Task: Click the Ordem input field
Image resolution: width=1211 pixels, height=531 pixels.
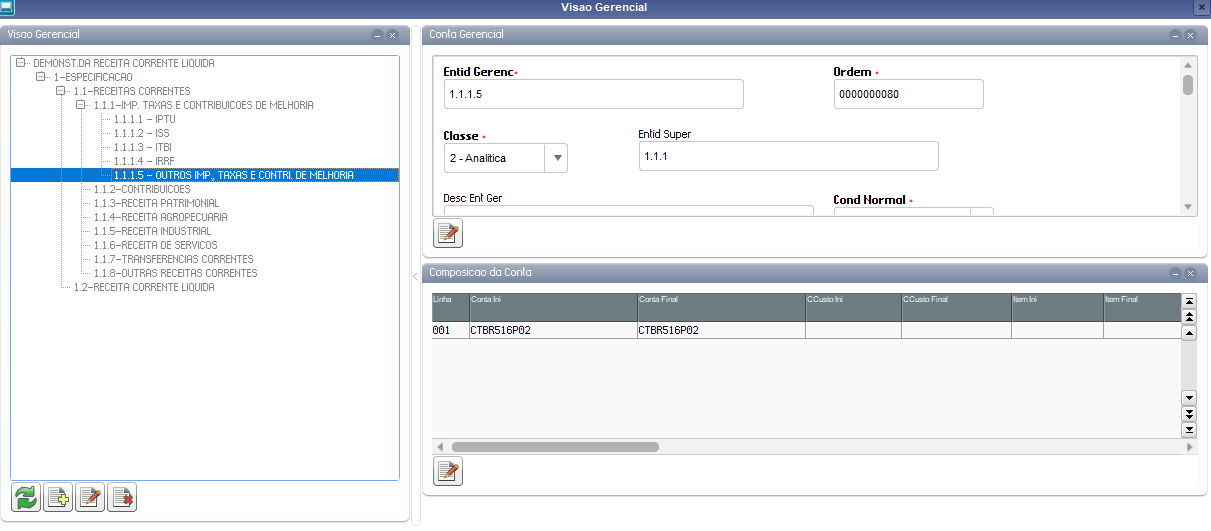Action: (908, 94)
